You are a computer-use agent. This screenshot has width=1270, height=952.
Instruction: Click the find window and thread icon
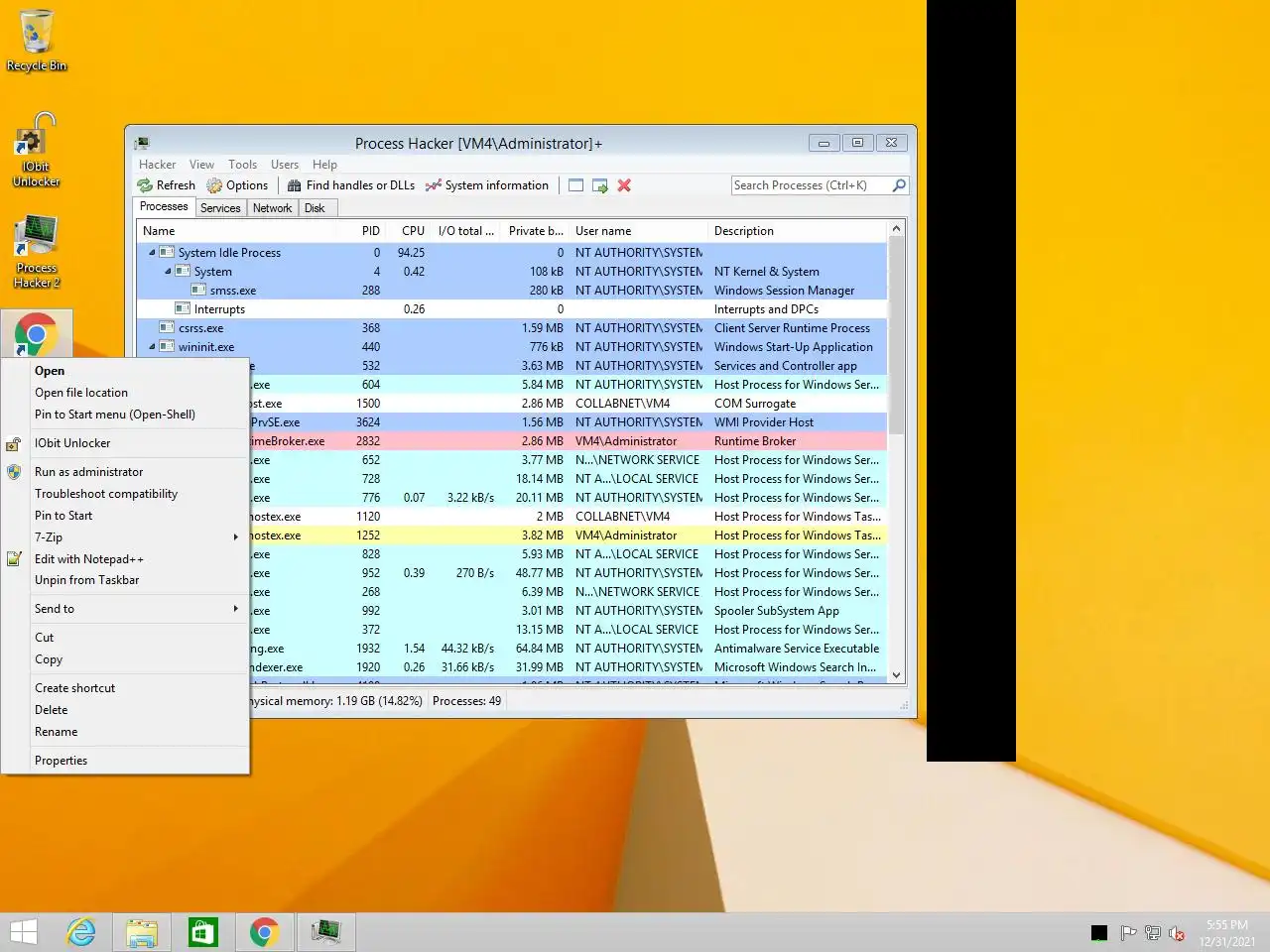tap(600, 185)
